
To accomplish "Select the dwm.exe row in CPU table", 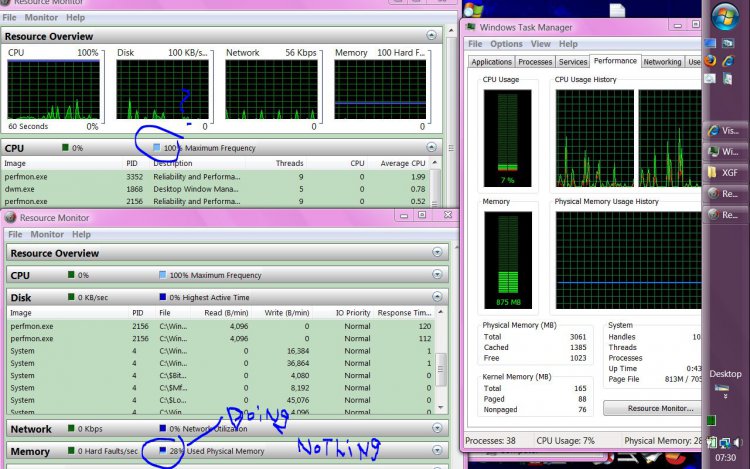I will 215,189.
